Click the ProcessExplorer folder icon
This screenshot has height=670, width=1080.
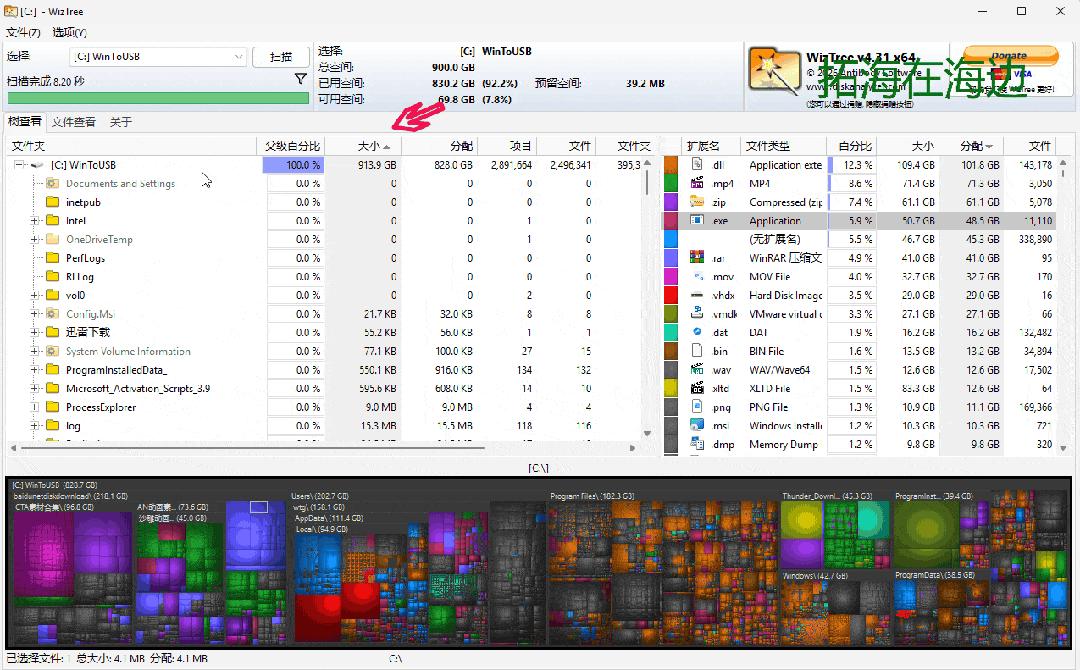(52, 407)
